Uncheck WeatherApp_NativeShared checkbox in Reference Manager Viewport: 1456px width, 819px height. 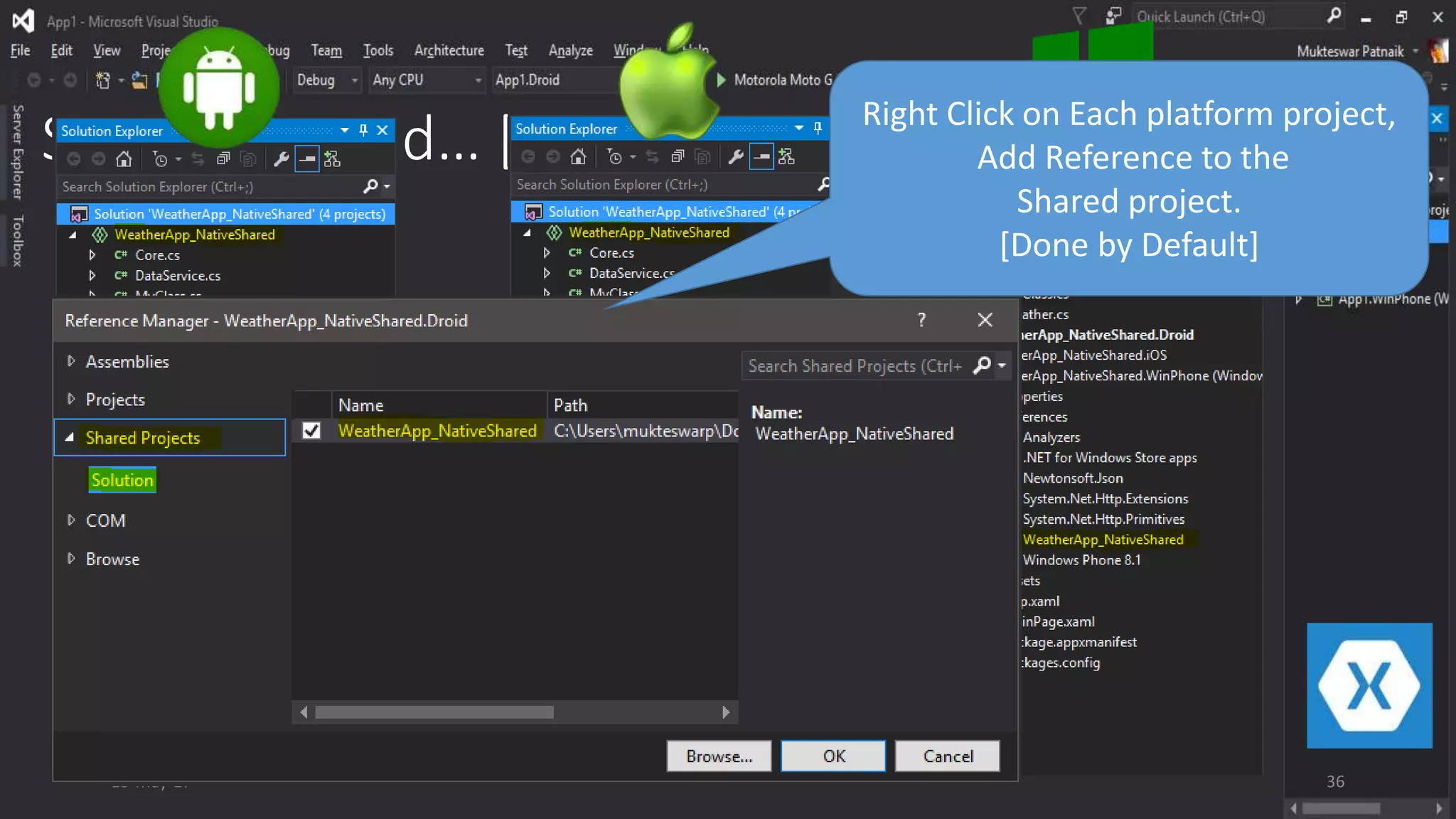pyautogui.click(x=311, y=431)
